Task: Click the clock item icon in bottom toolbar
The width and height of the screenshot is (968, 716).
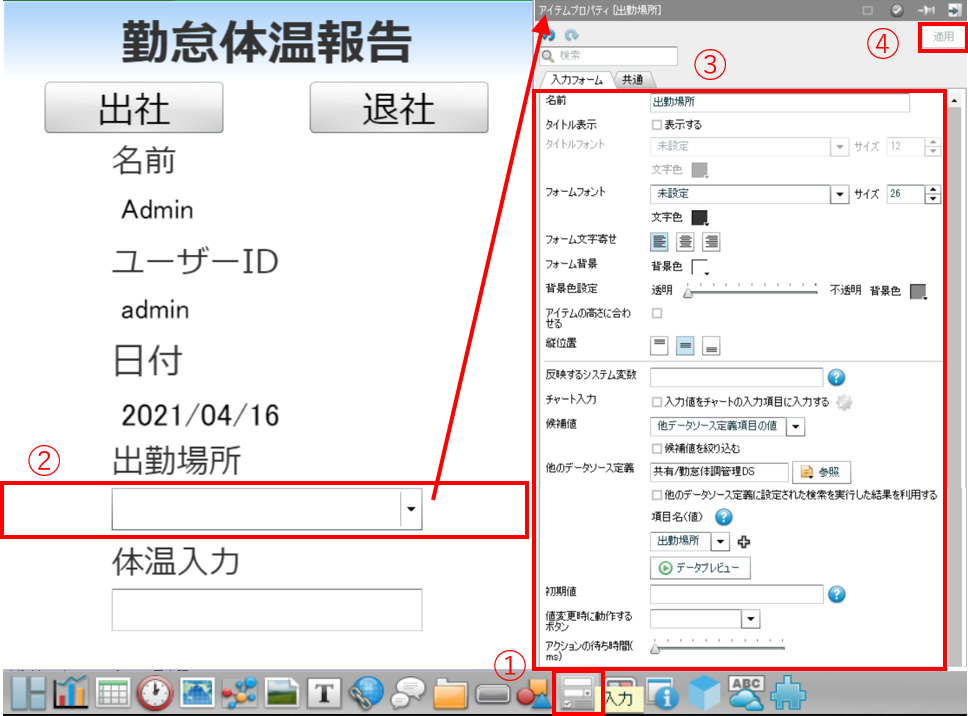Action: 155,692
